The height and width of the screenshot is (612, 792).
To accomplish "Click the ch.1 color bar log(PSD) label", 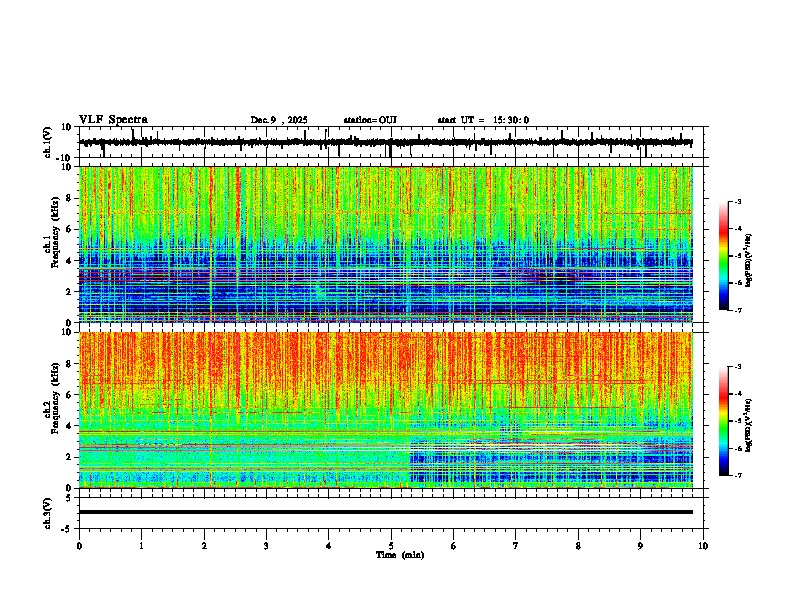I will (749, 261).
